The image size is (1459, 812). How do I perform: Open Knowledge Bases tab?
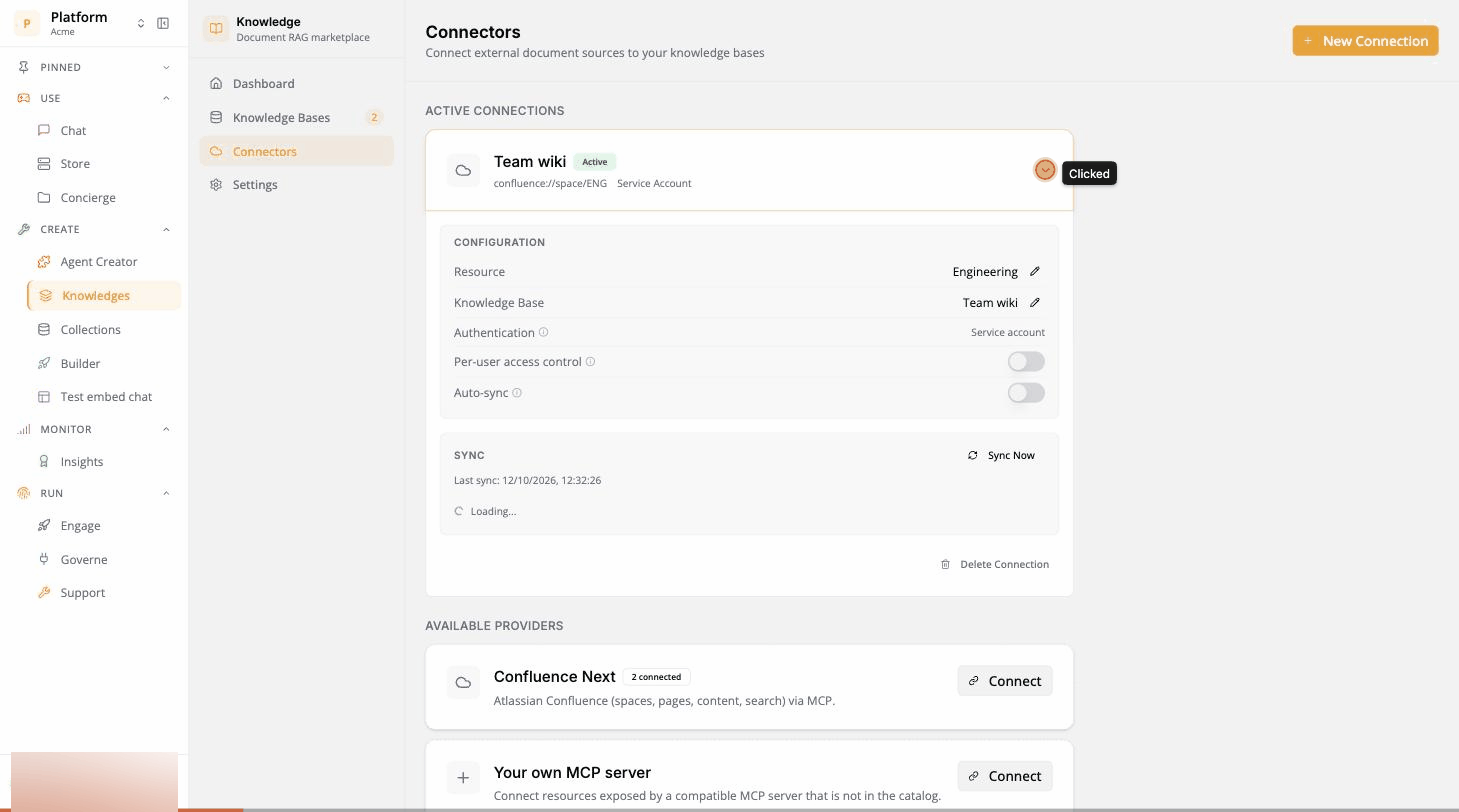296,117
